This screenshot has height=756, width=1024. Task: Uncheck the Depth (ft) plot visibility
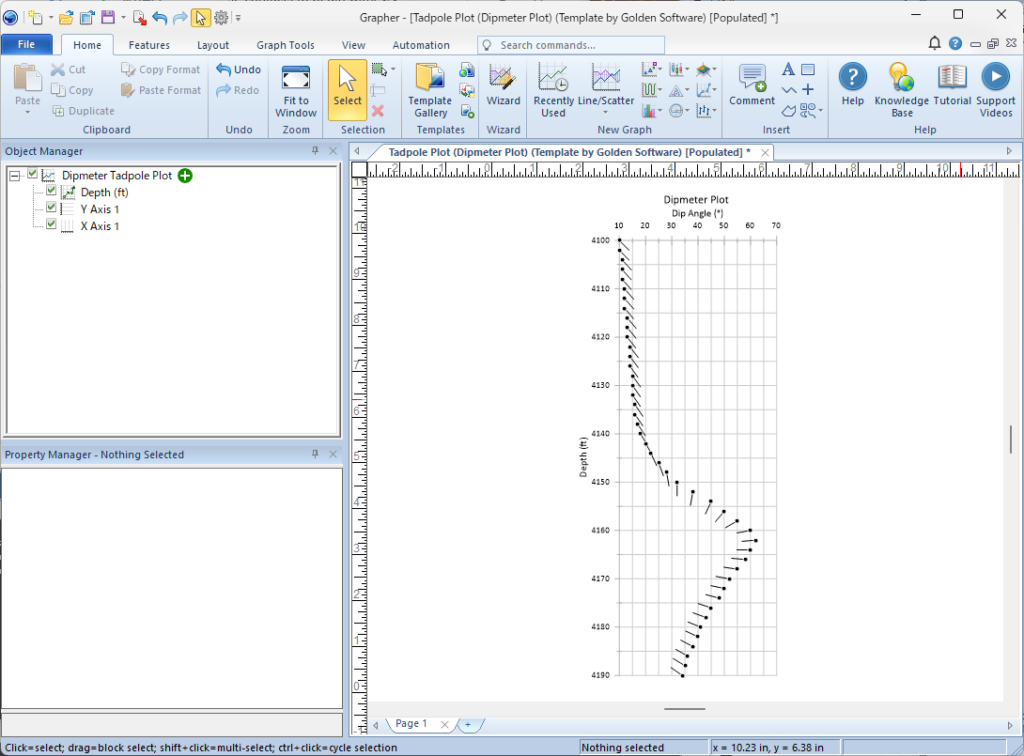(52, 191)
